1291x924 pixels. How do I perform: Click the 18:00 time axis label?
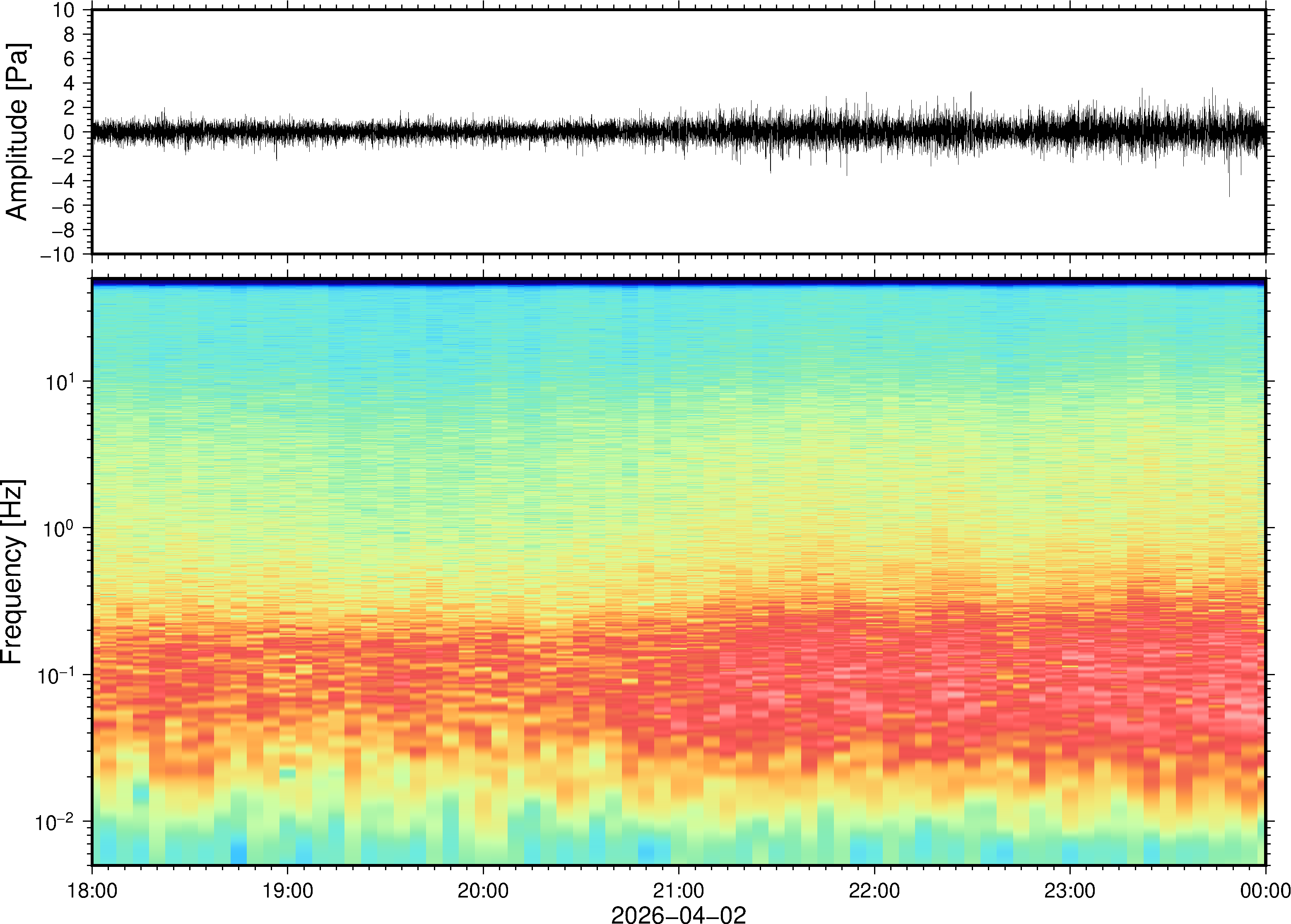[92, 890]
